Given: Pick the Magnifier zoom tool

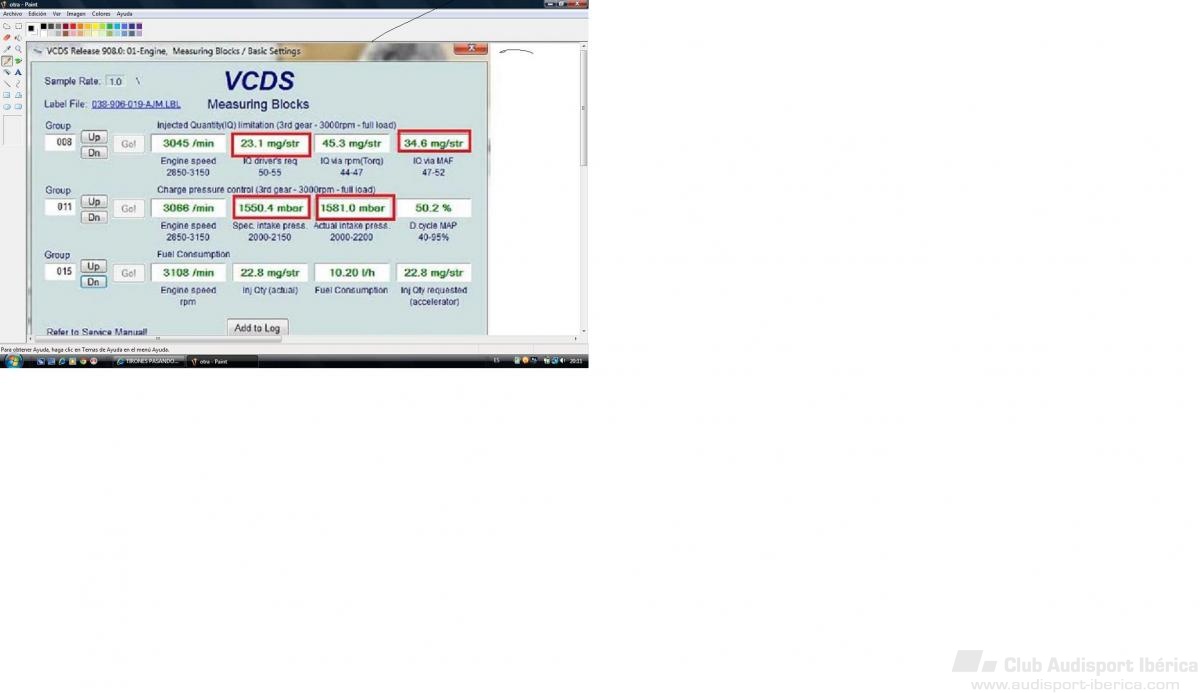Looking at the screenshot, I should (x=18, y=48).
